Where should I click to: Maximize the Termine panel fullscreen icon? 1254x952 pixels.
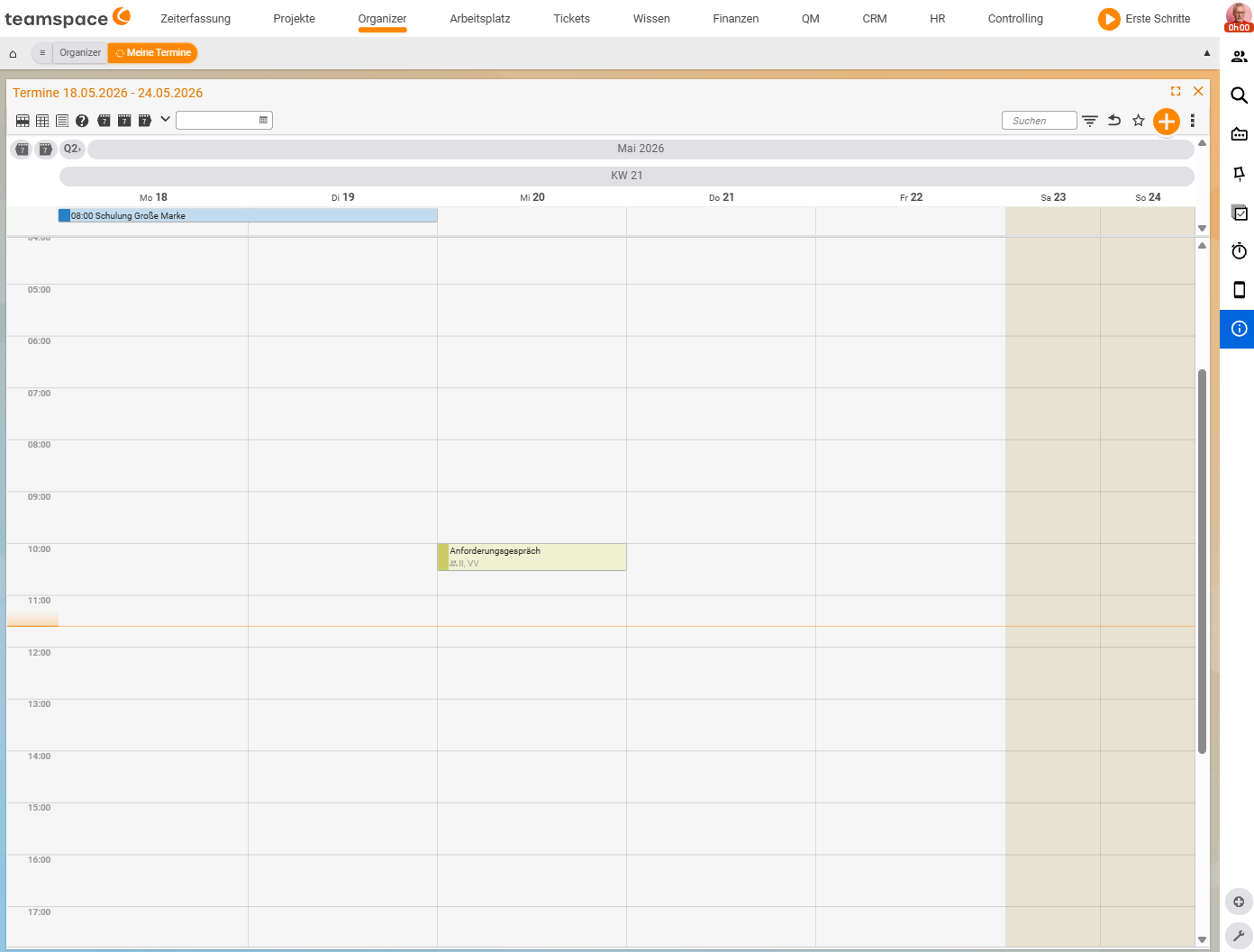[x=1176, y=91]
